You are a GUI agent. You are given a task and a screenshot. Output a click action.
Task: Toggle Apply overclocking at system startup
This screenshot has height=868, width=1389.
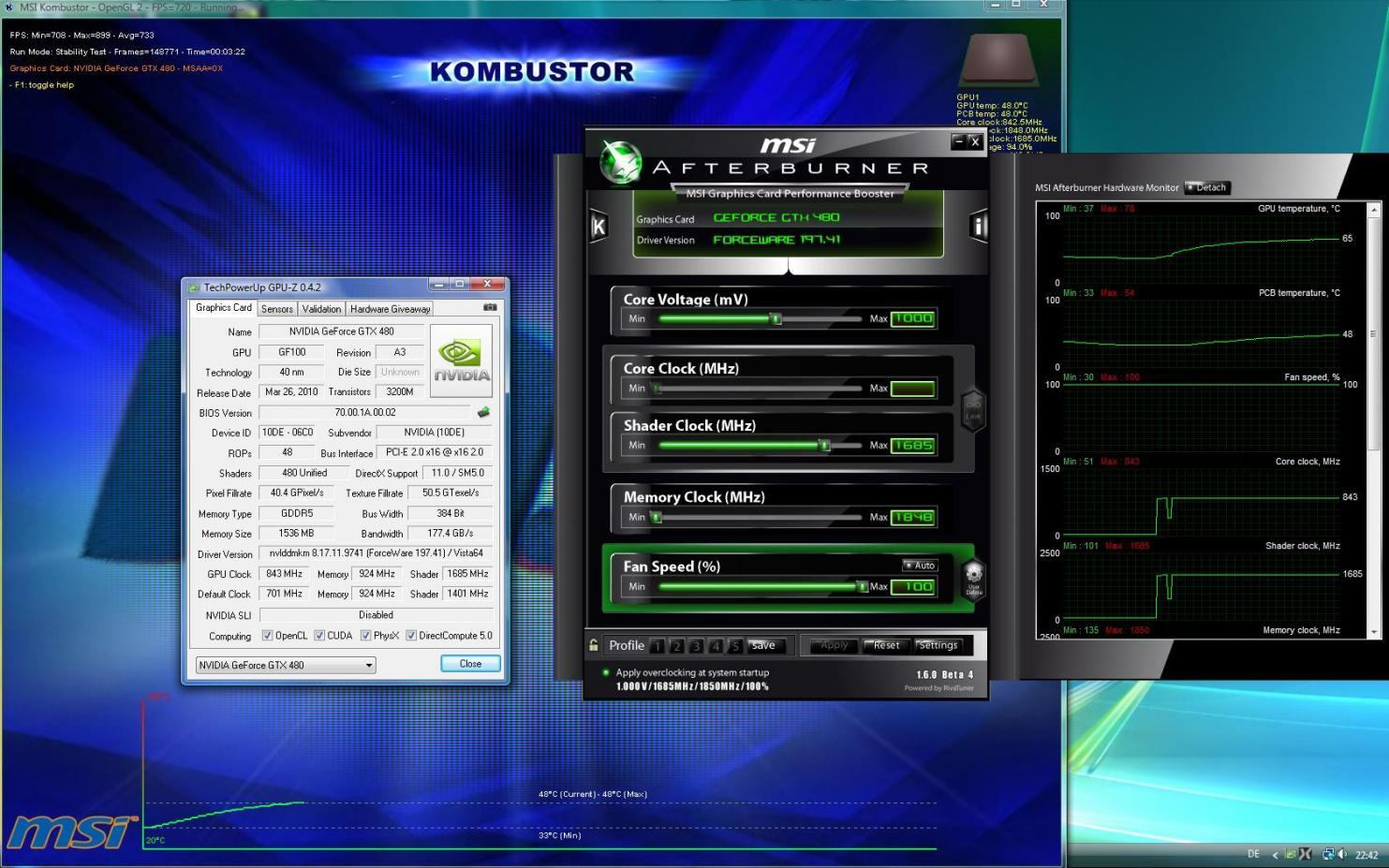coord(606,672)
